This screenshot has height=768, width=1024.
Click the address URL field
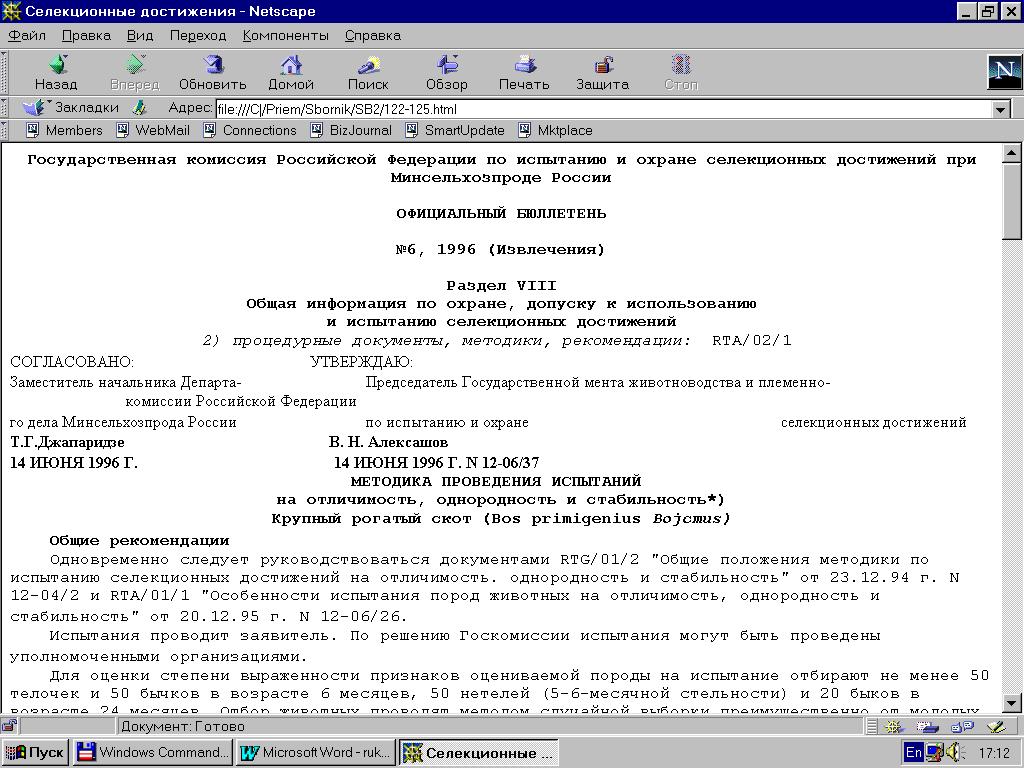tap(604, 109)
